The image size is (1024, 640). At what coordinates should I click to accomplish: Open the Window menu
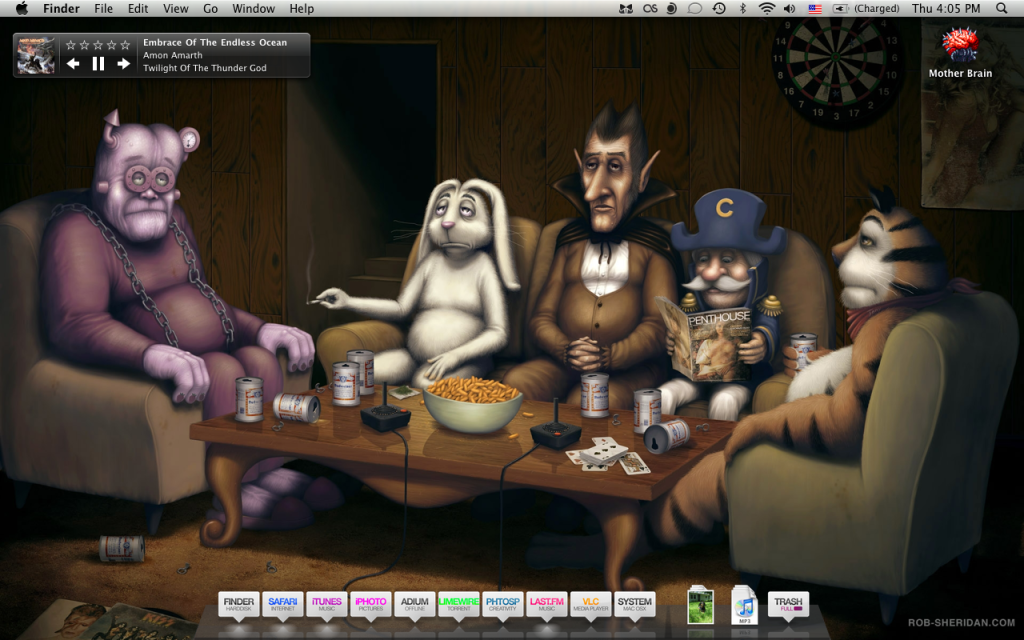tap(253, 8)
